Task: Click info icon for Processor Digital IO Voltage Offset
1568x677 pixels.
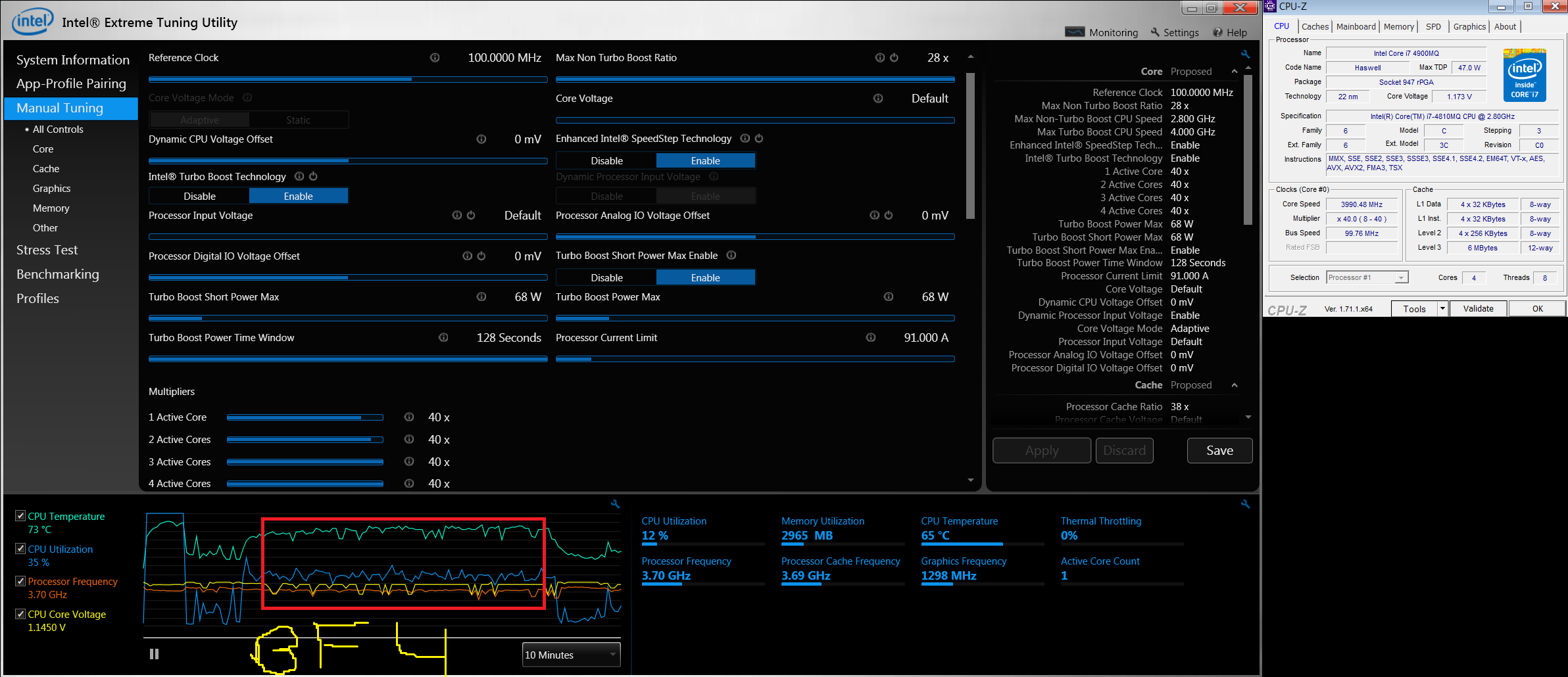Action: click(x=468, y=256)
